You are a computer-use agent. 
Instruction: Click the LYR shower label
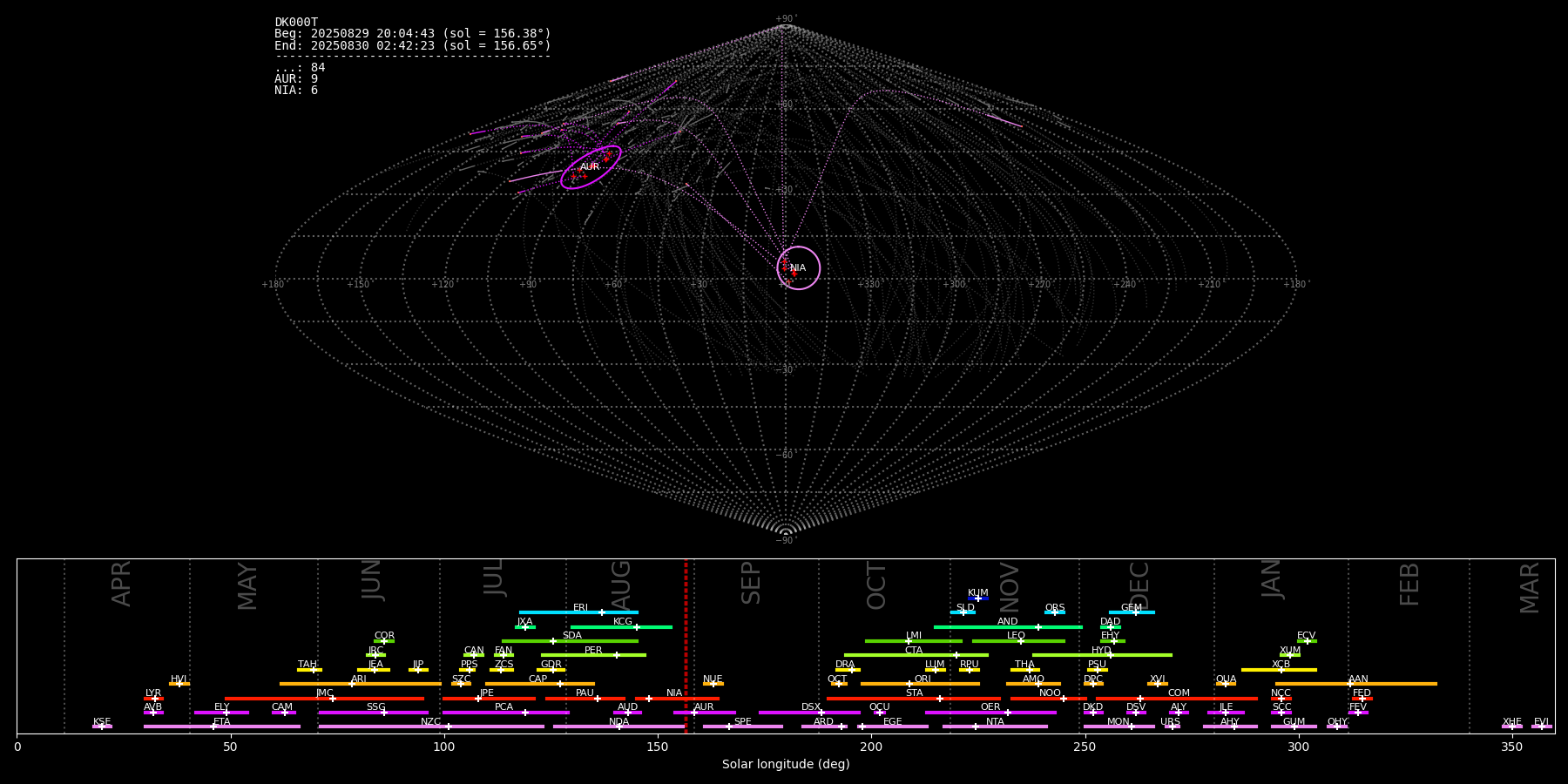153,693
